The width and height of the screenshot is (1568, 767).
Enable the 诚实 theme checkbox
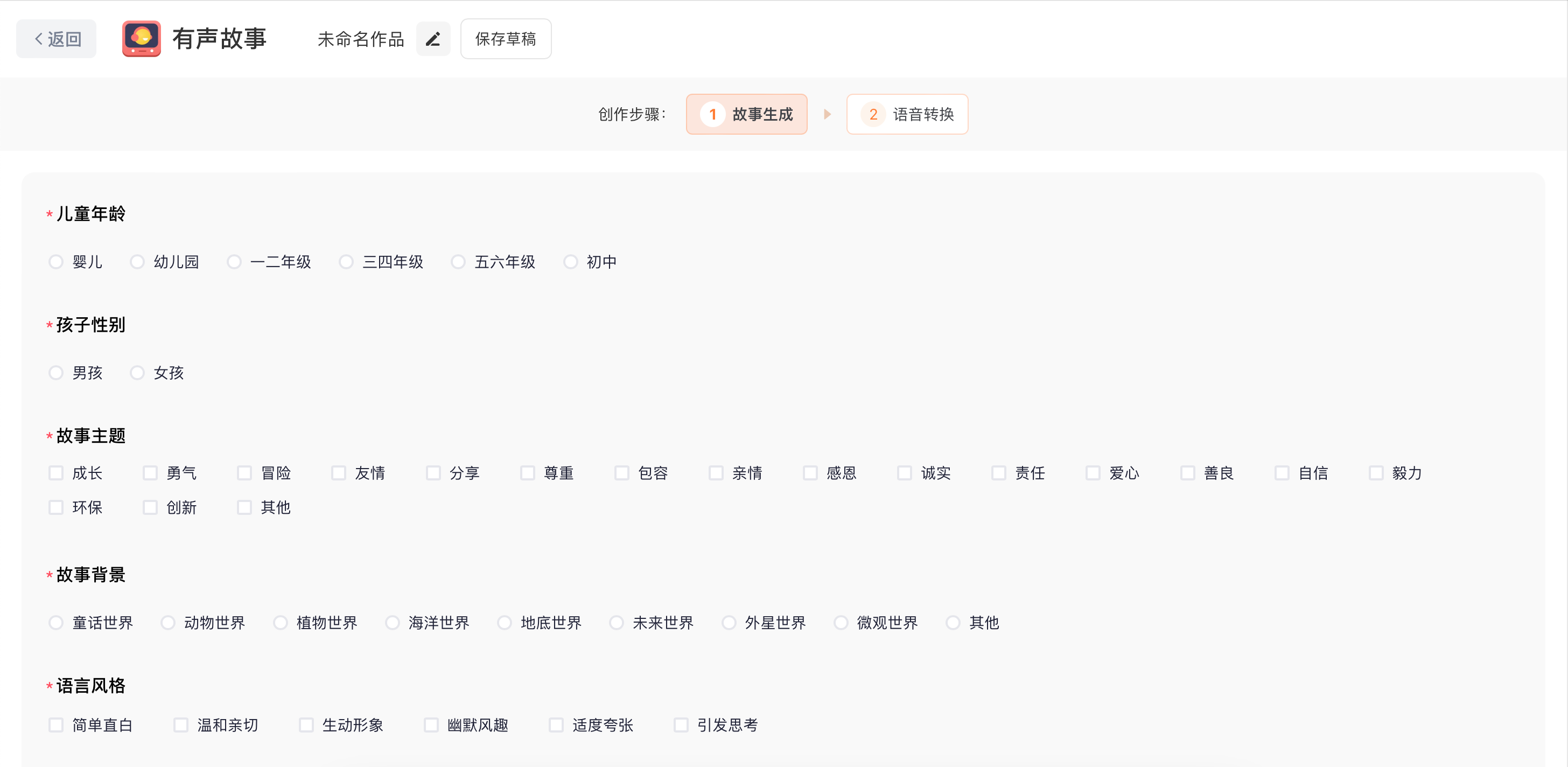[905, 473]
